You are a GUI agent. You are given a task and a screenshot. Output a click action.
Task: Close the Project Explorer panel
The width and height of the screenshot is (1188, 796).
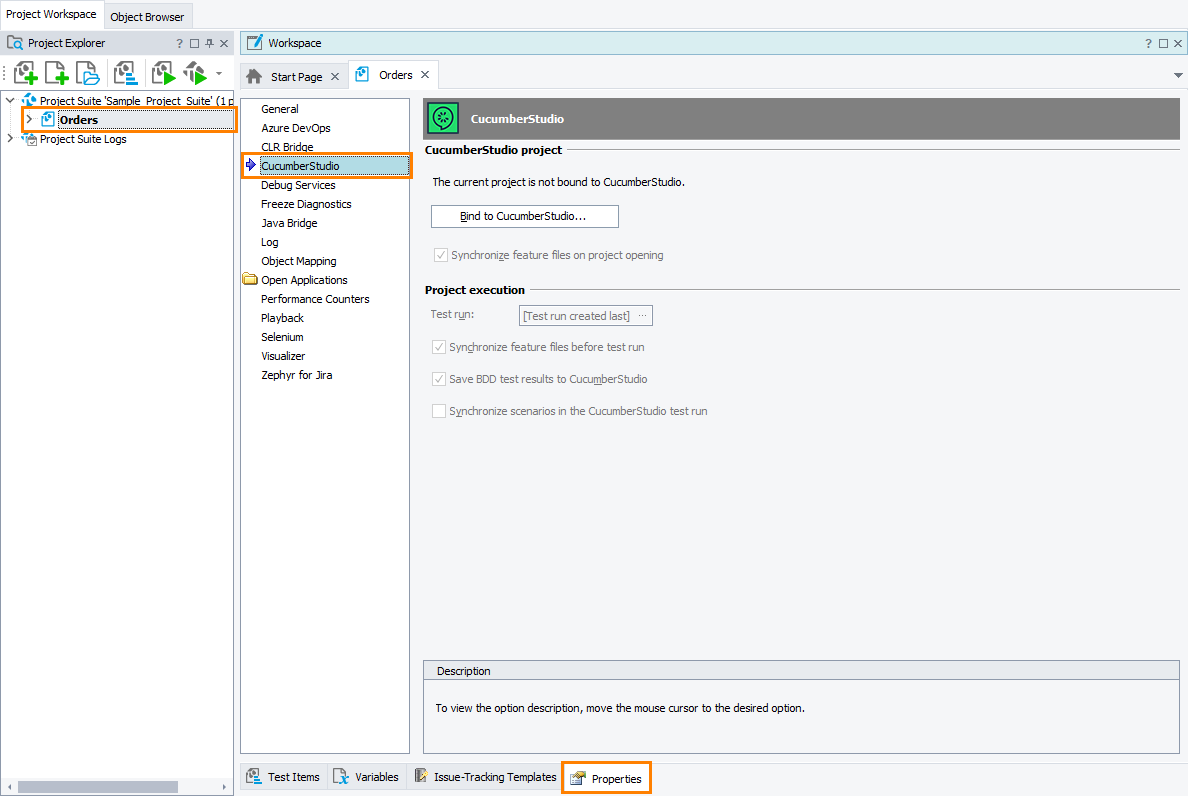(224, 43)
